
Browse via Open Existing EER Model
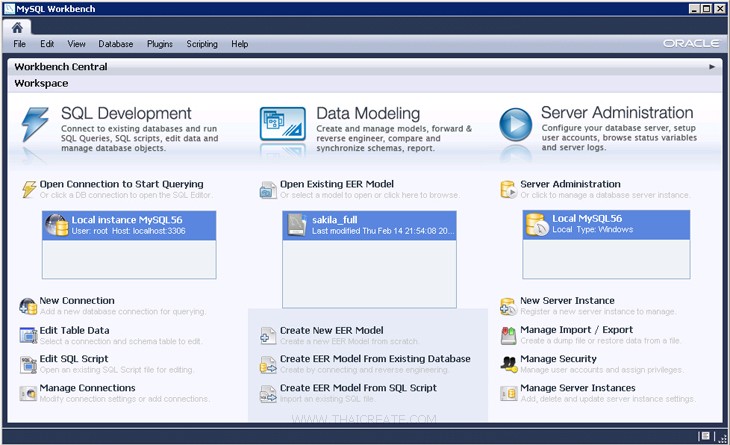[x=337, y=184]
